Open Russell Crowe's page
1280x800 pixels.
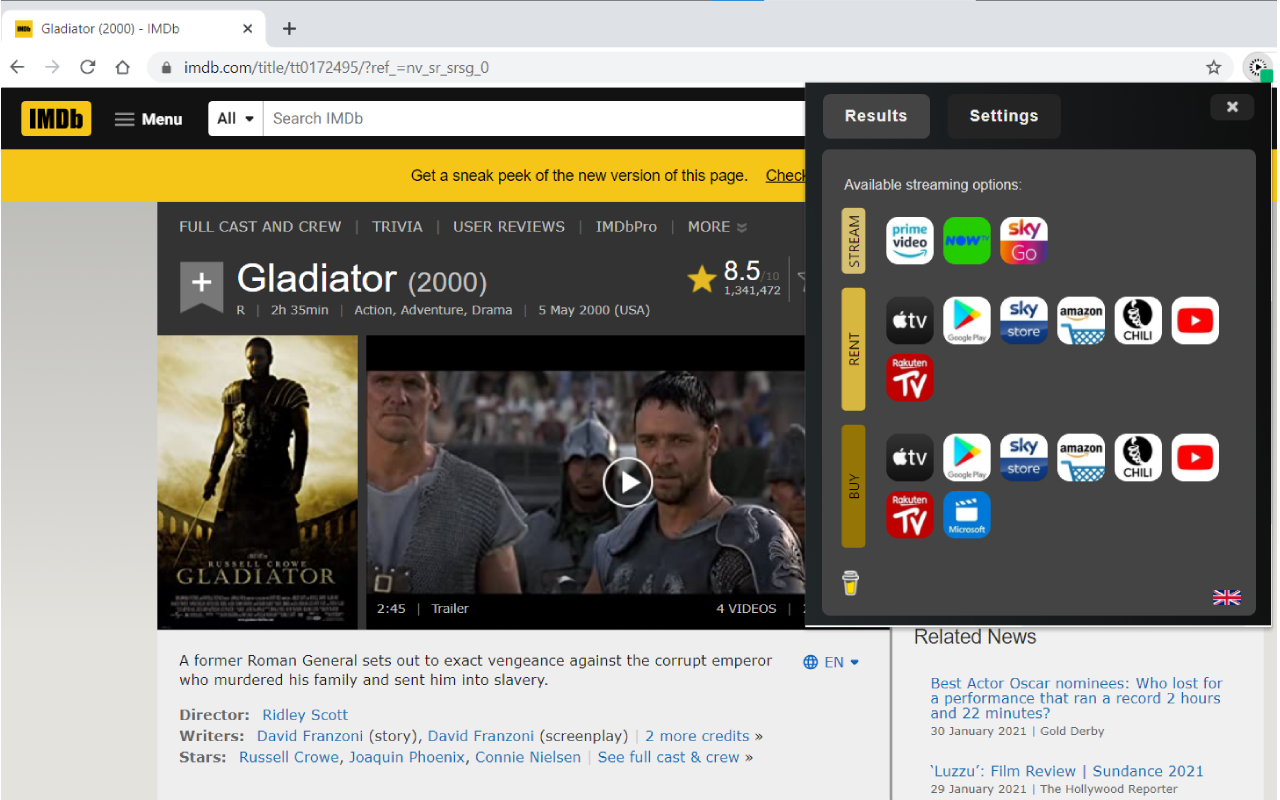point(289,757)
